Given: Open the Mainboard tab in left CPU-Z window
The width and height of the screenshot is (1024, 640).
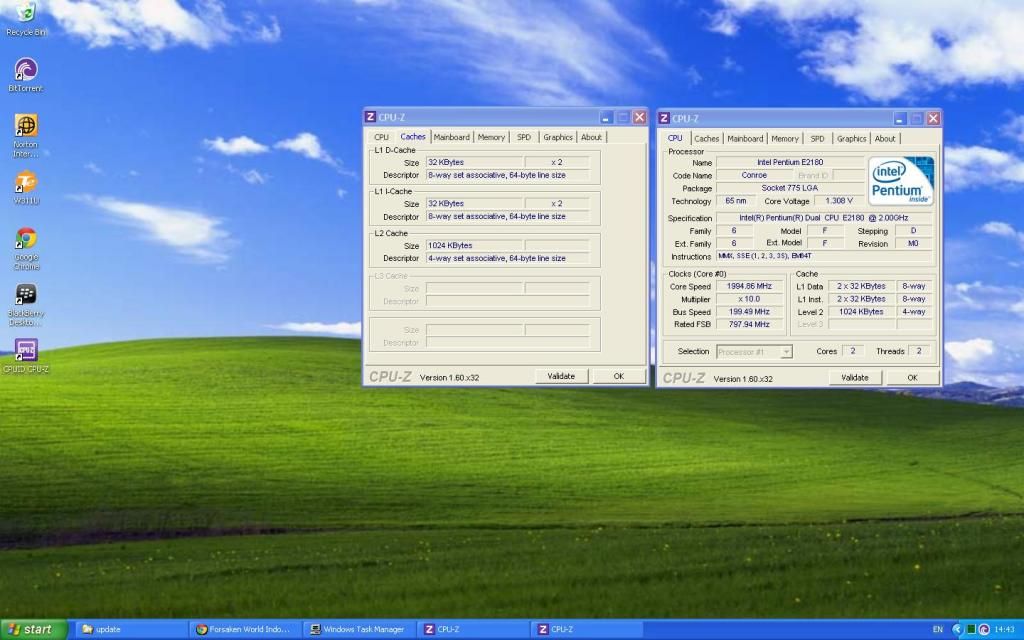Looking at the screenshot, I should point(451,137).
